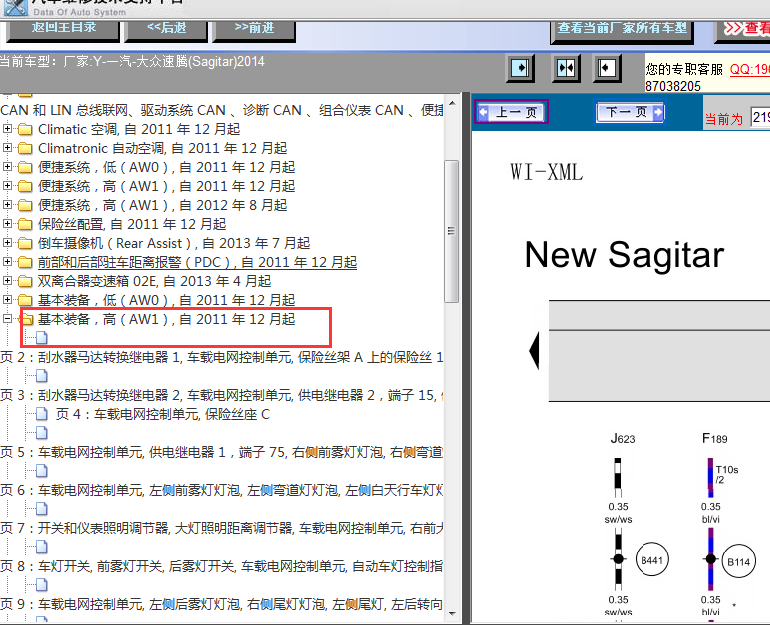This screenshot has width=770, height=625.
Task: Click the J623 component label
Action: coord(623,438)
